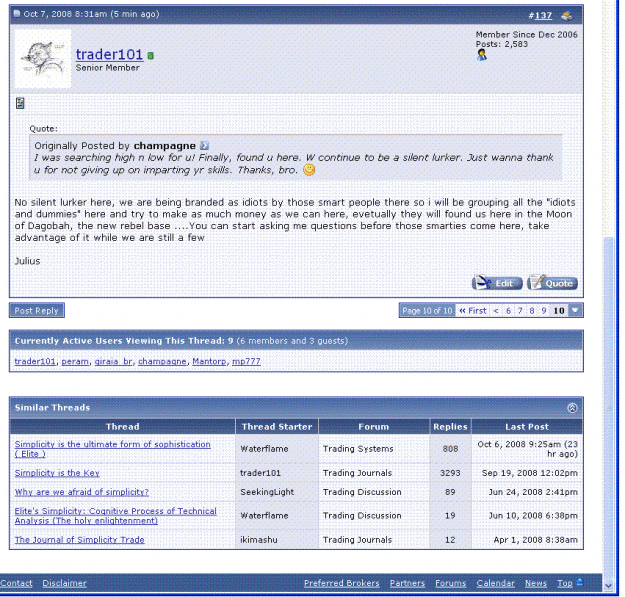Viewport: 625px width, 597px height.
Task: Open peram user profile link
Action: (75, 361)
